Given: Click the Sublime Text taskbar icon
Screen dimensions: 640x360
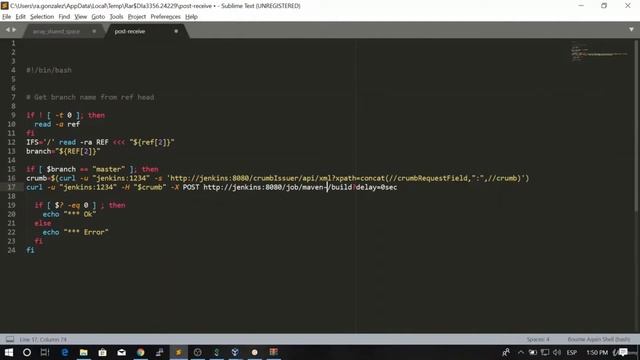Looking at the screenshot, I should coord(178,352).
